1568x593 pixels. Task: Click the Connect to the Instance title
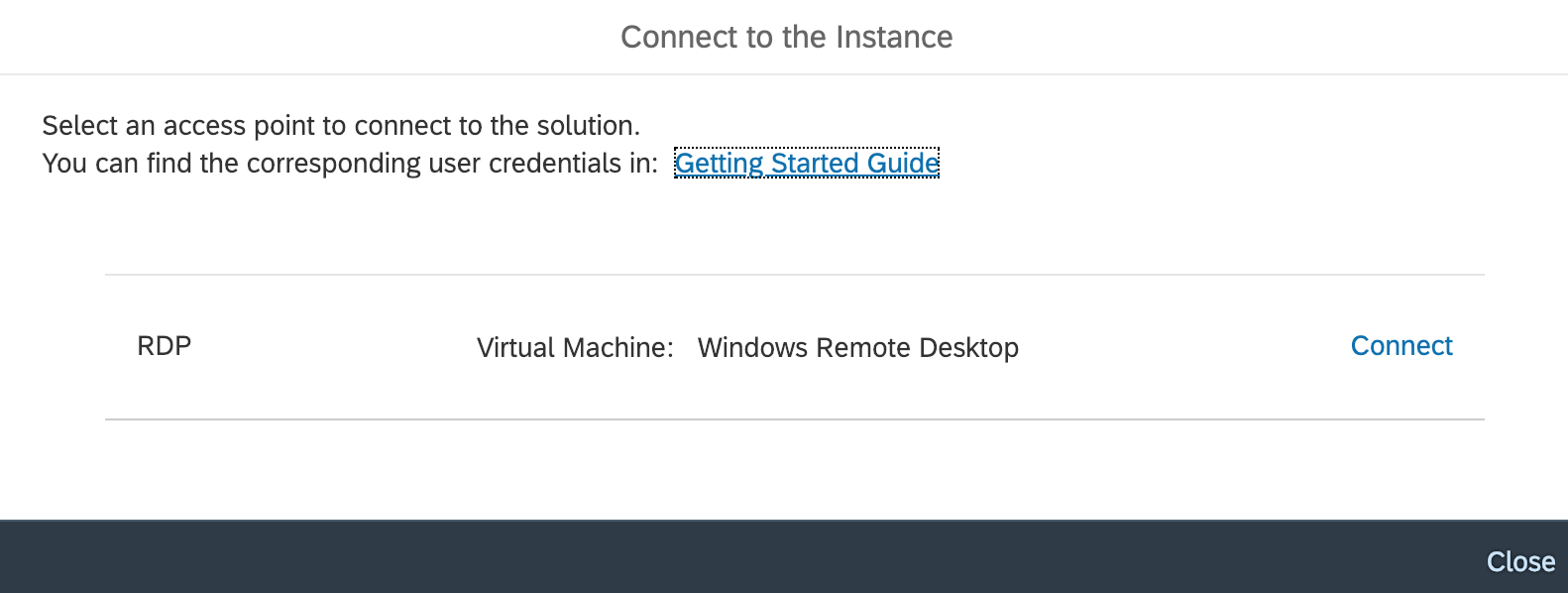786,38
